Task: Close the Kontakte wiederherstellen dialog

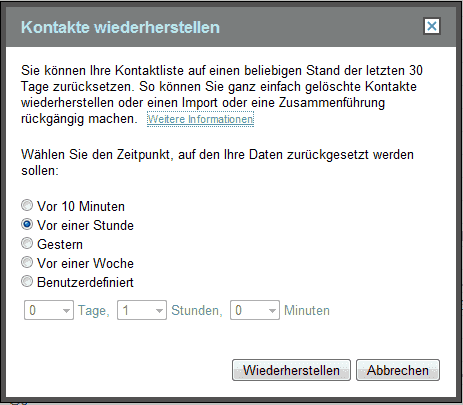Action: [432, 26]
